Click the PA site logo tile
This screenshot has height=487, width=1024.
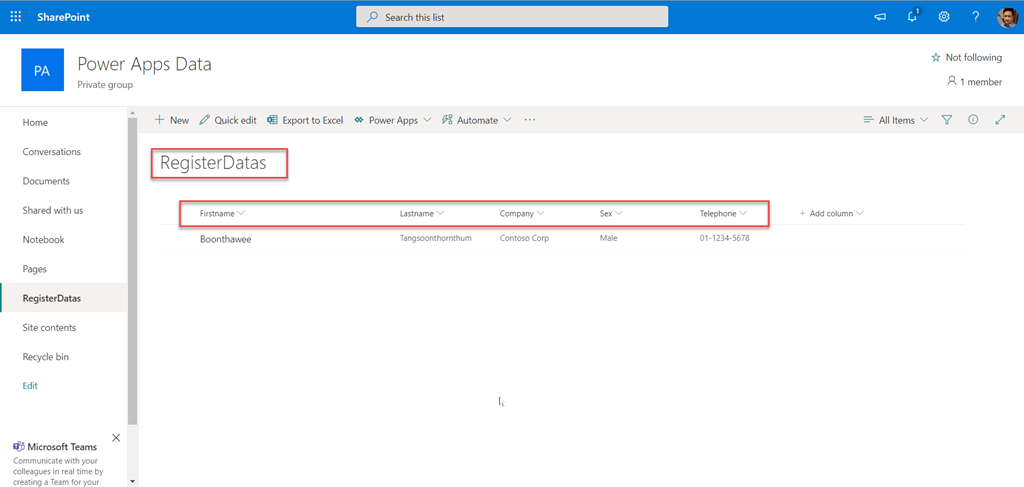click(42, 70)
